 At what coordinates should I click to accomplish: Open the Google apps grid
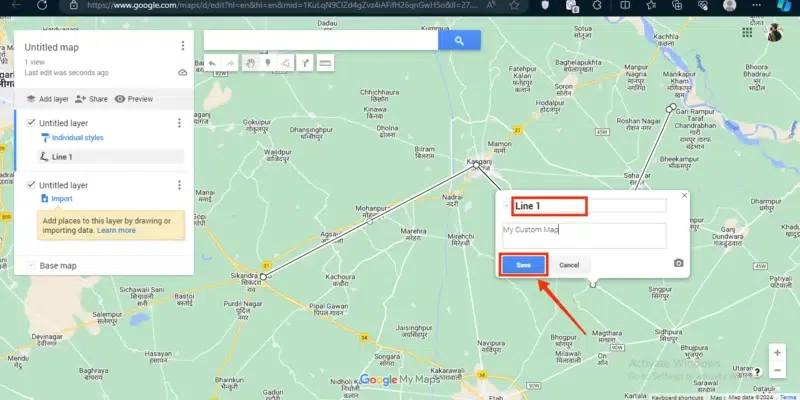(747, 33)
